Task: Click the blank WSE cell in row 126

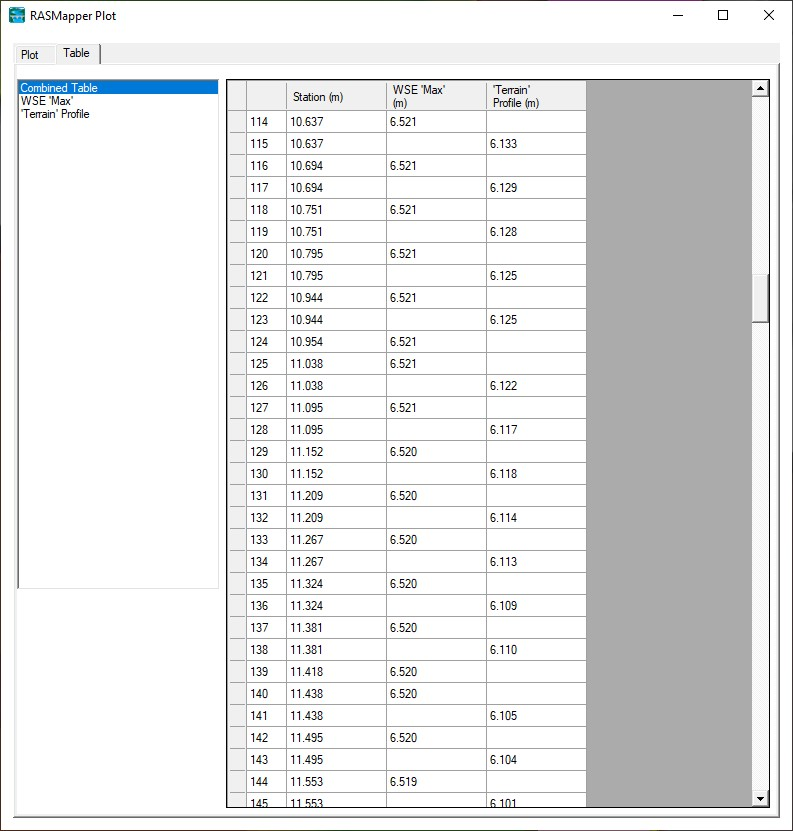Action: 436,386
